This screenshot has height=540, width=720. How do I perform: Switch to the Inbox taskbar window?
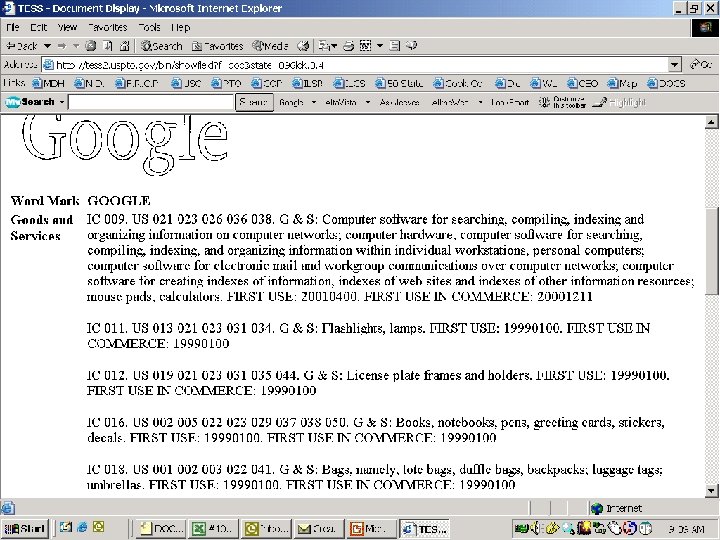(x=266, y=529)
